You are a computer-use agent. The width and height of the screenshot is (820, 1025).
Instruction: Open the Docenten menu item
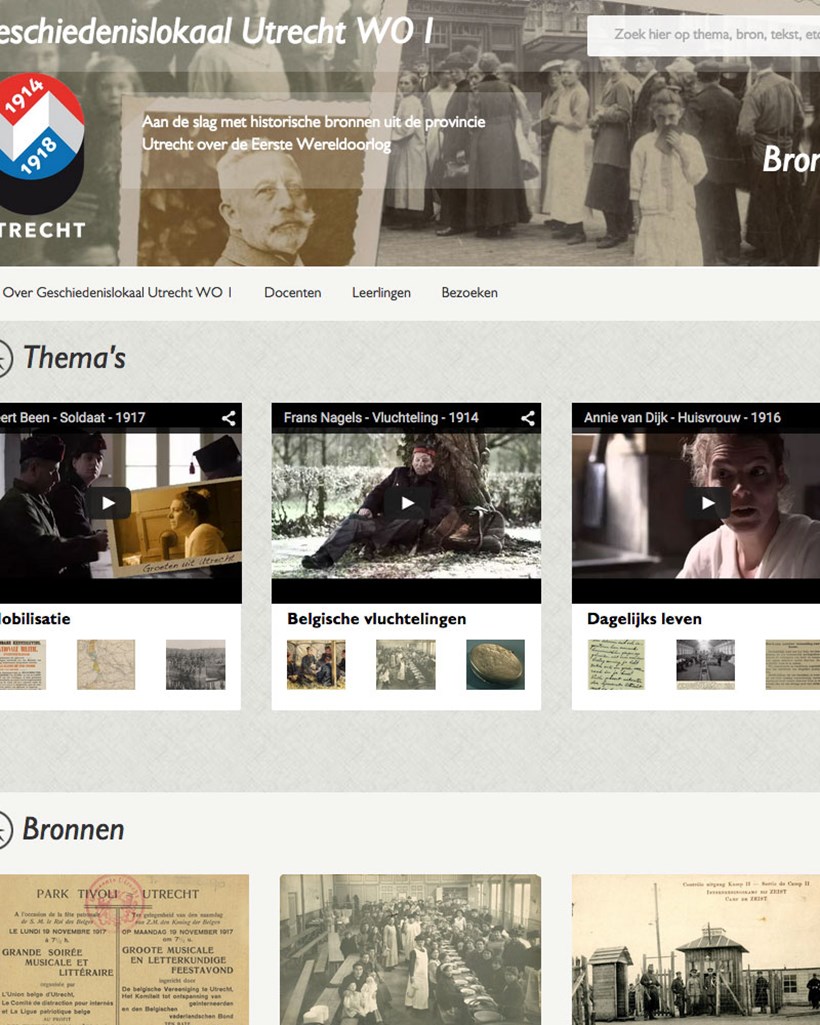(292, 293)
